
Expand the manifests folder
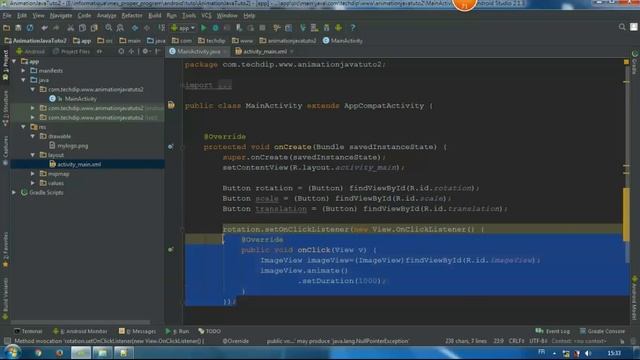tap(24, 71)
